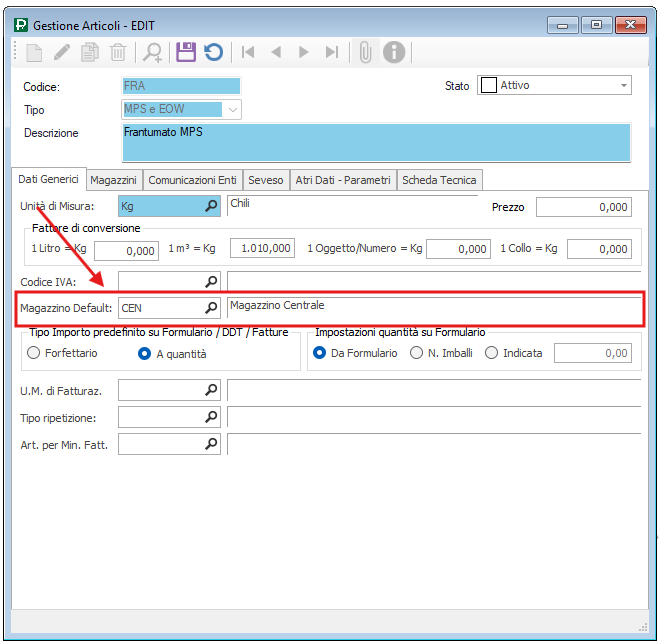Click the purple Save floppy disk icon

pos(186,52)
